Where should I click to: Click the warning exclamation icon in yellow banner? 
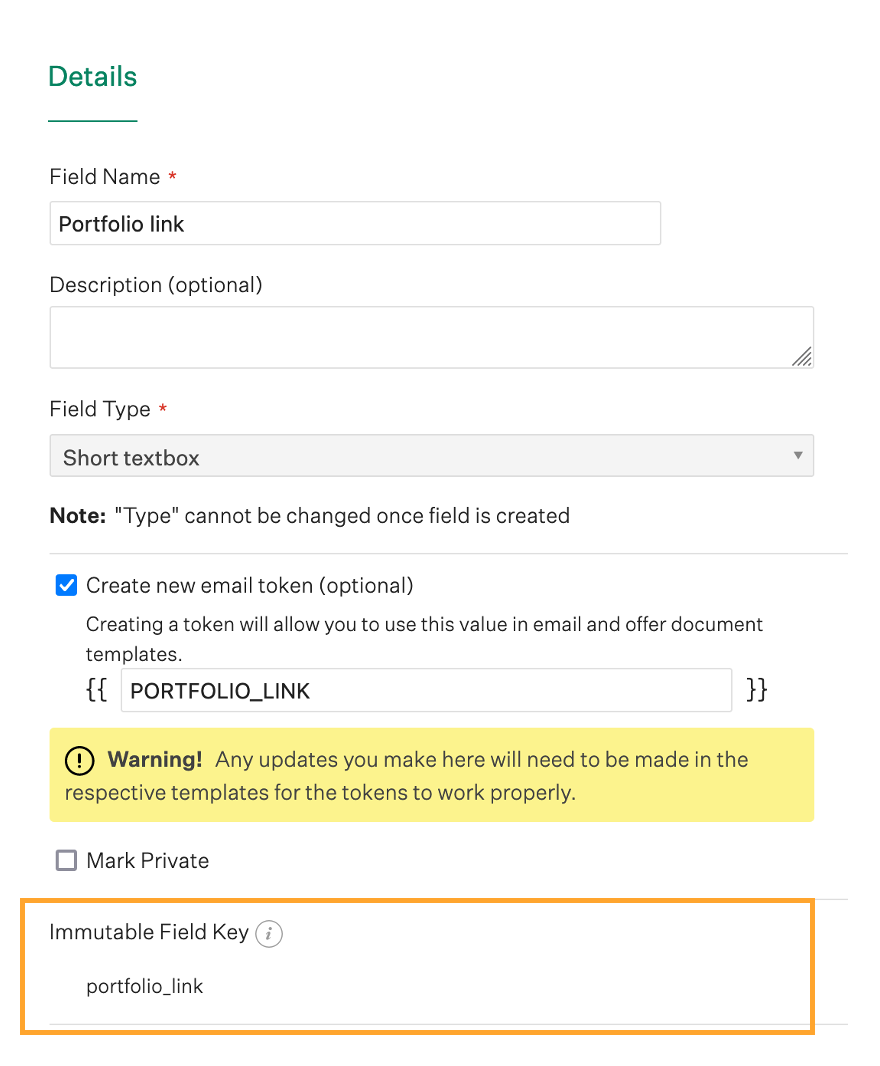click(80, 760)
